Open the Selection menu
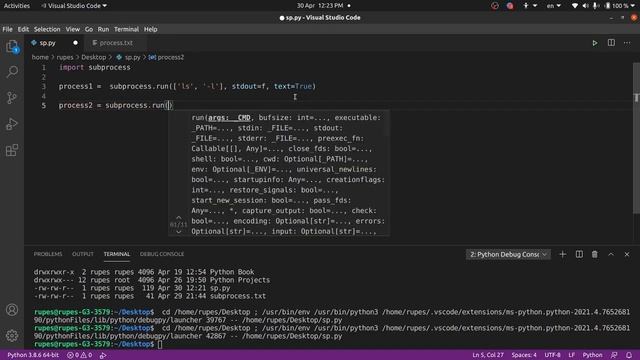This screenshot has height=360, width=640. click(47, 29)
